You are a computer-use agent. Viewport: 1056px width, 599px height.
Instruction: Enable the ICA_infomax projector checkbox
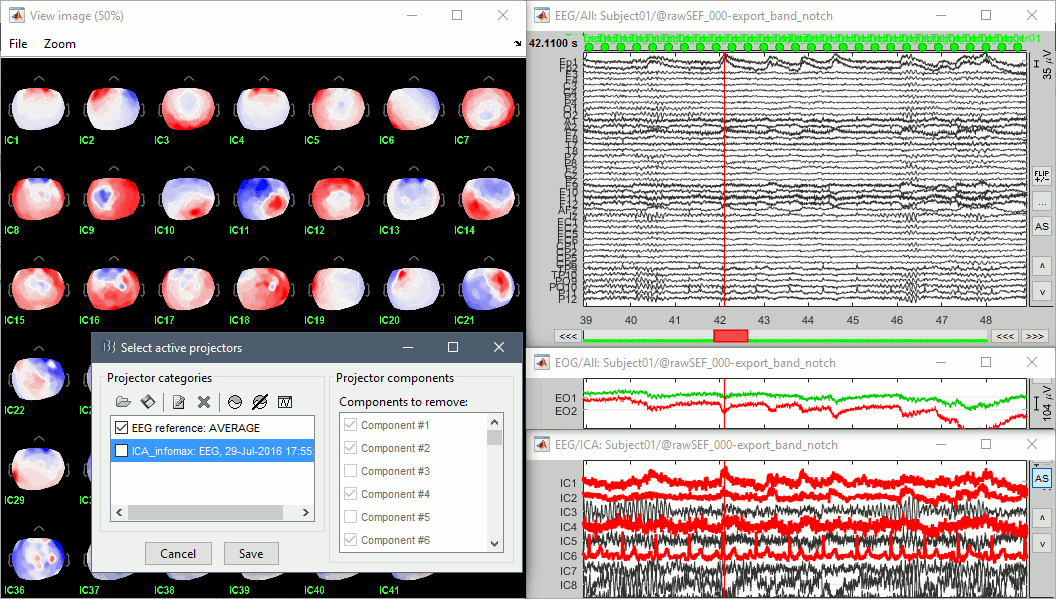click(x=122, y=451)
